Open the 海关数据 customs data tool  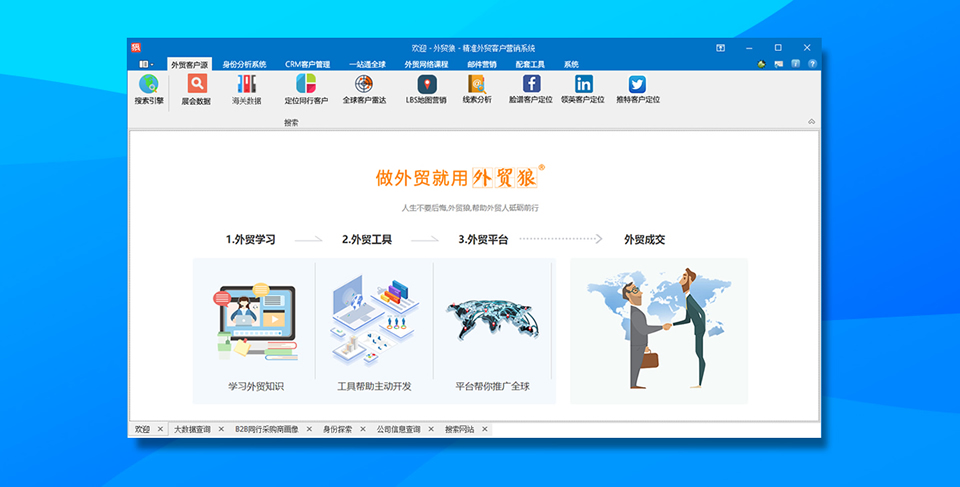[246, 89]
